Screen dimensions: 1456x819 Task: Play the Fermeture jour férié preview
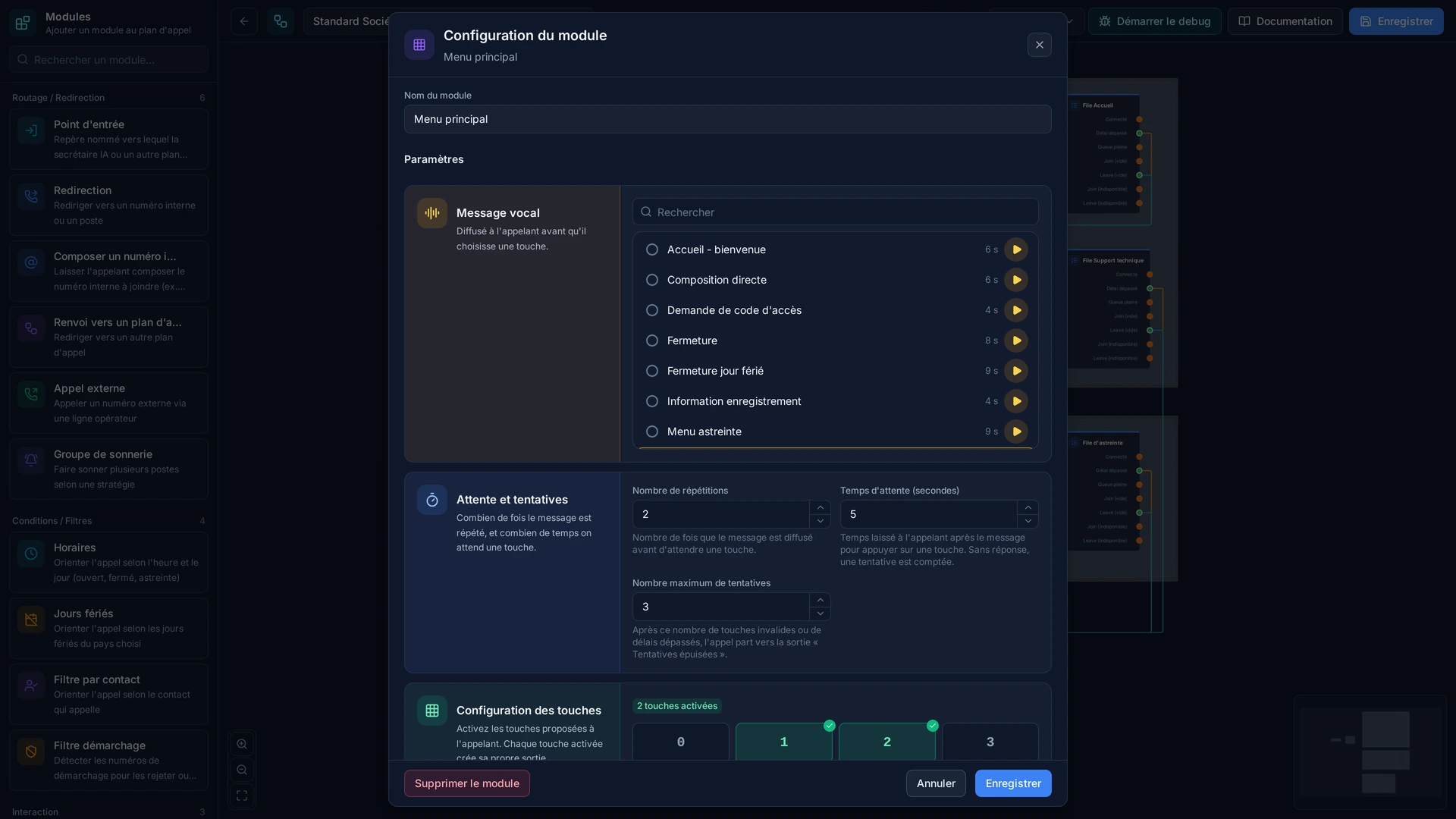pos(1016,371)
